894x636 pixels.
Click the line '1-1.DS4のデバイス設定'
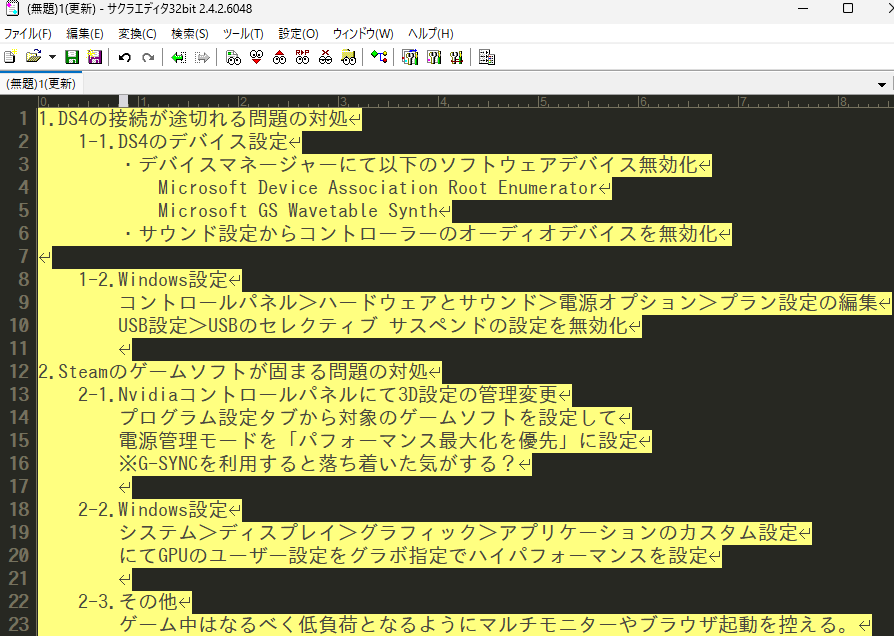[x=182, y=141]
